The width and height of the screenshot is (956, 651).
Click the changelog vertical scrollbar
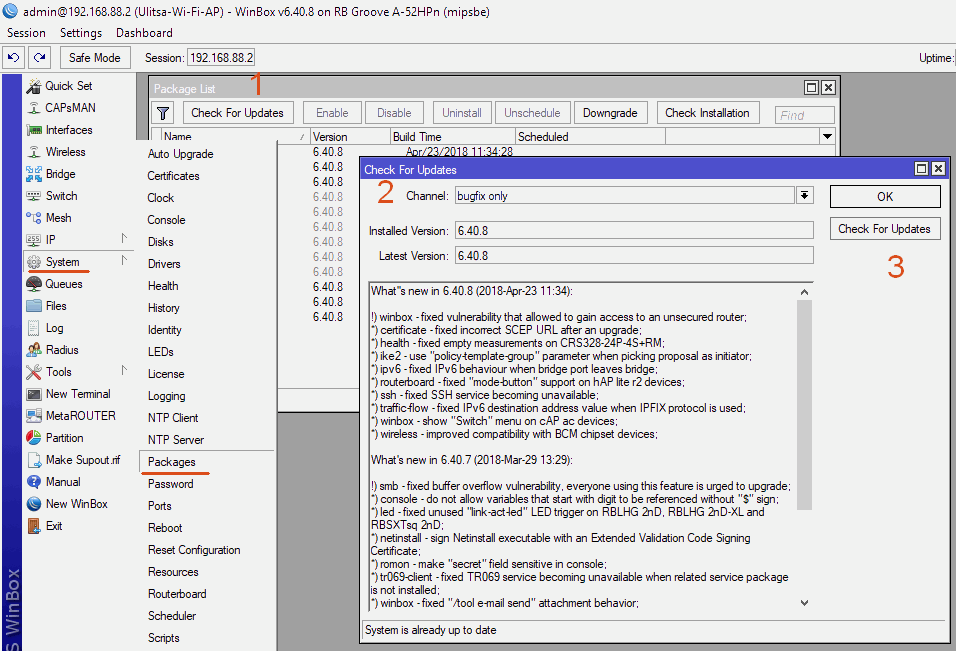805,400
